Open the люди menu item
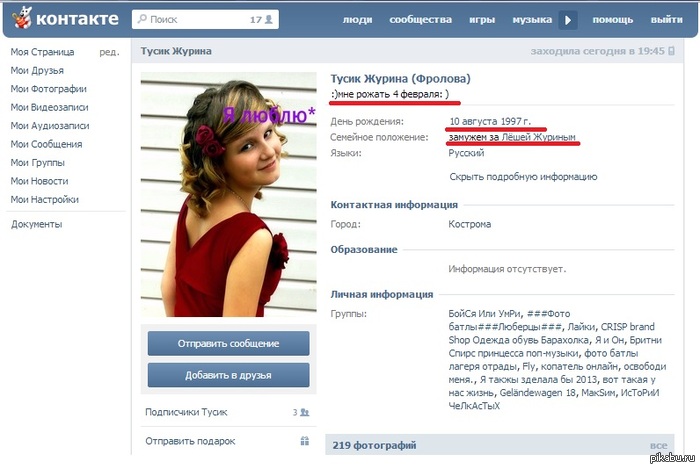This screenshot has height=469, width=700. pos(358,20)
